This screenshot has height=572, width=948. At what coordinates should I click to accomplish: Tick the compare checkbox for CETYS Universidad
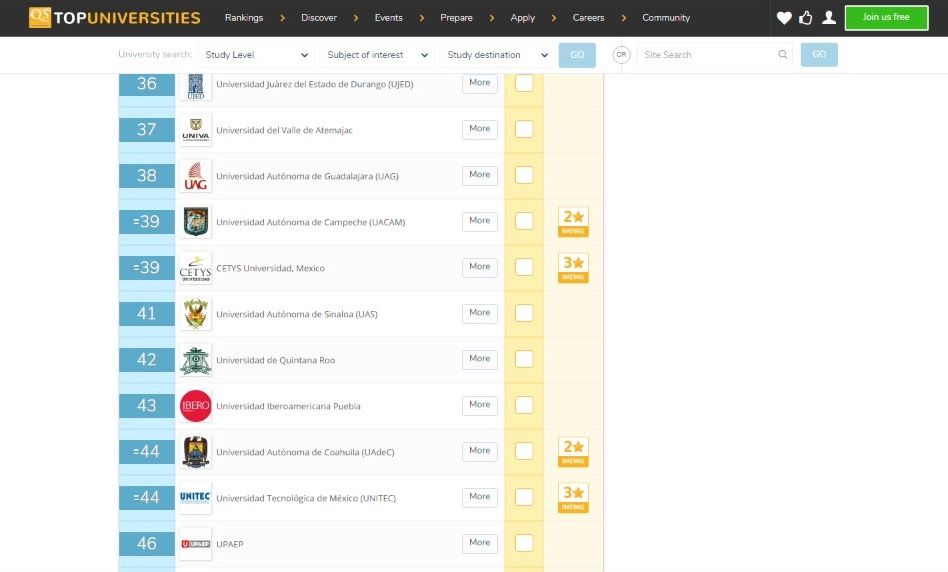tap(524, 267)
